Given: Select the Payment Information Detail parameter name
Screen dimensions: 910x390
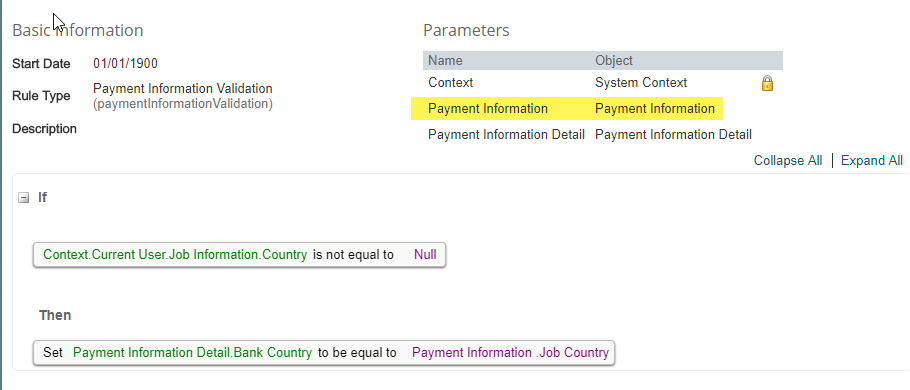Looking at the screenshot, I should pyautogui.click(x=506, y=135).
